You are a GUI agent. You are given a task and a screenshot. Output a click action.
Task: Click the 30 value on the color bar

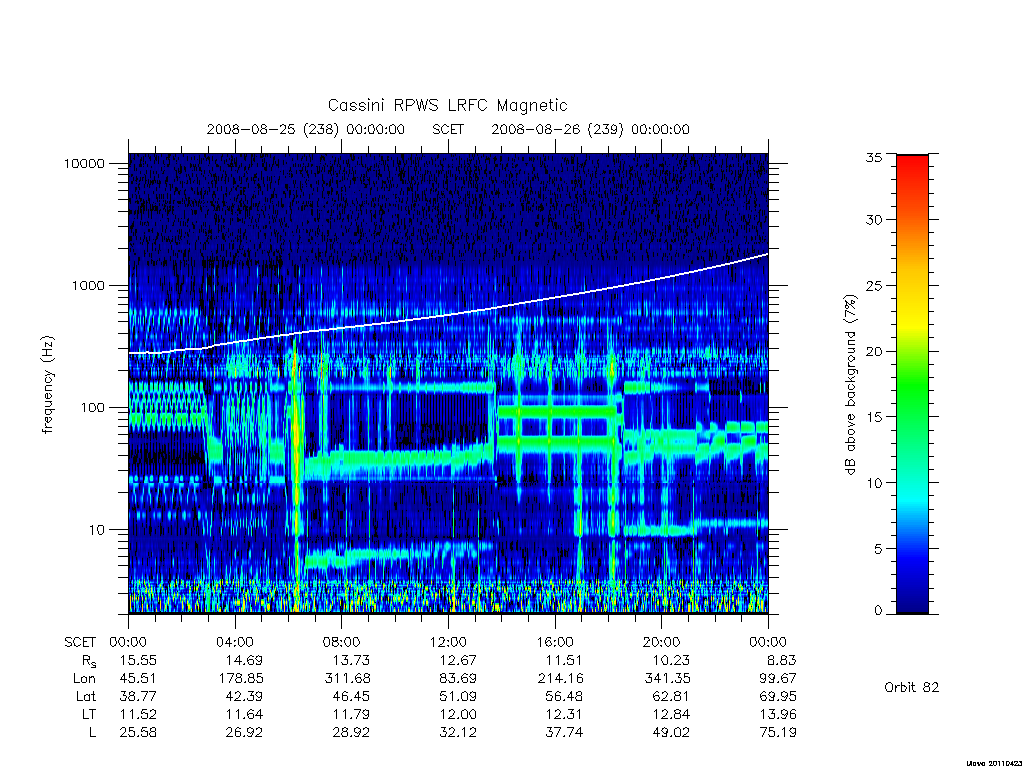pyautogui.click(x=873, y=220)
